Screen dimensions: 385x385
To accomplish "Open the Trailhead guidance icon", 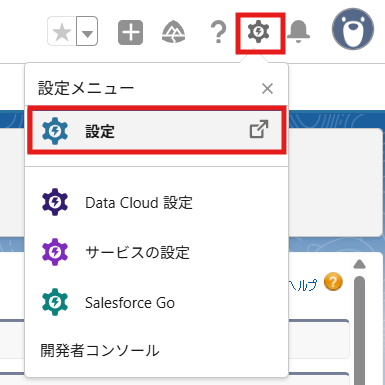I will click(x=173, y=32).
